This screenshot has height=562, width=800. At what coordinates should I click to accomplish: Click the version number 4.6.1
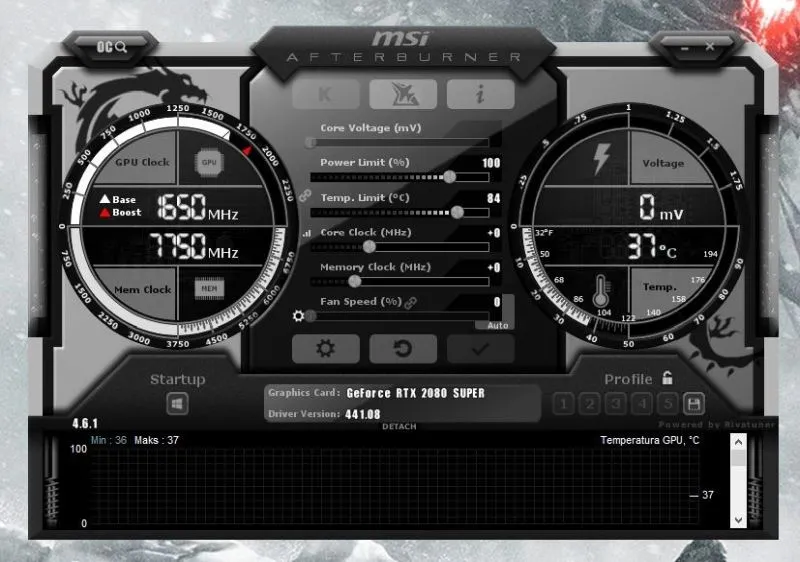[85, 423]
